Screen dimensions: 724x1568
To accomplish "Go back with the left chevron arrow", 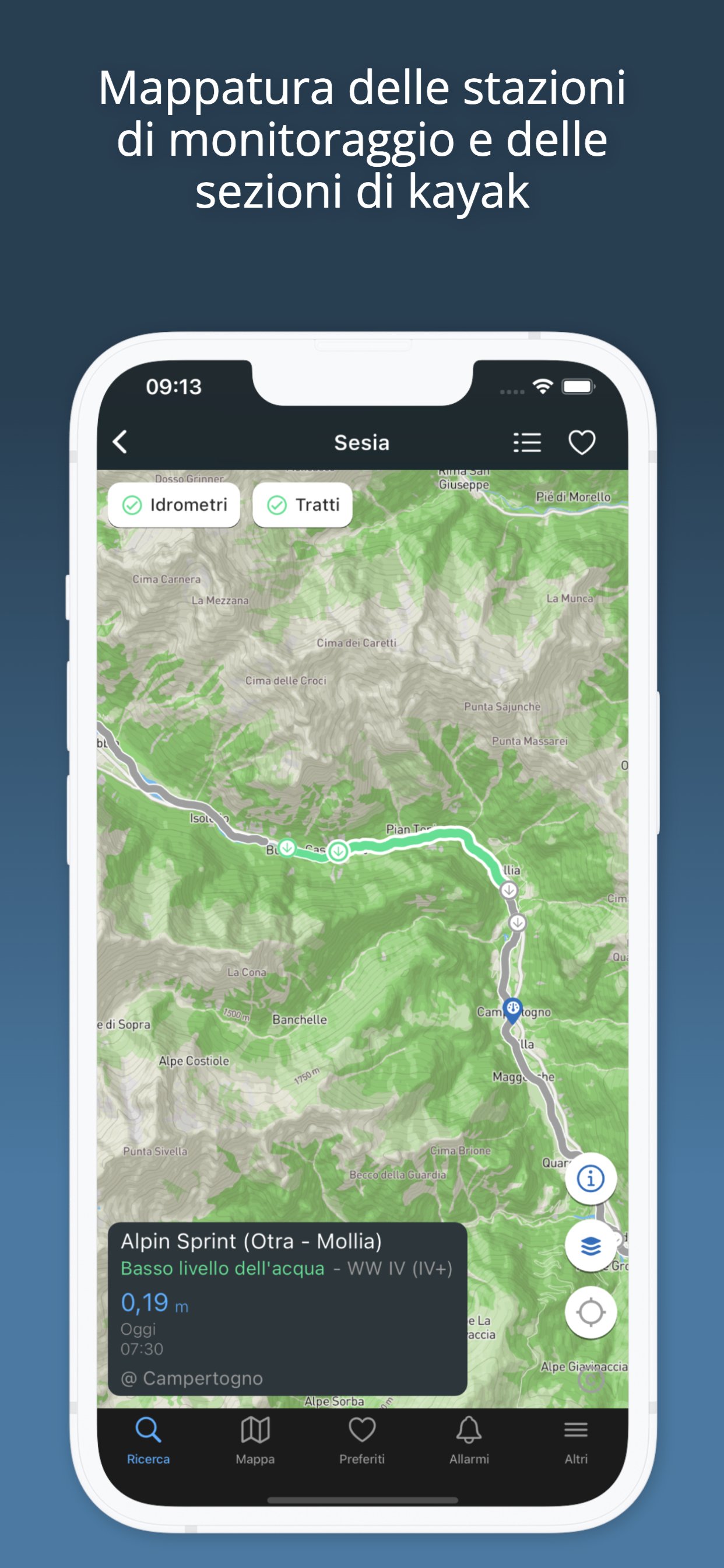I will [121, 442].
